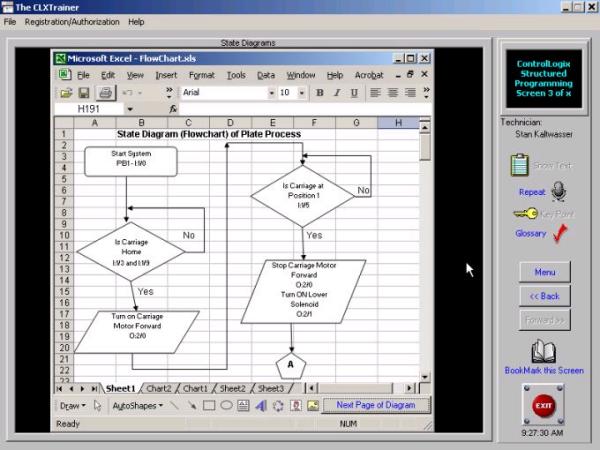The width and height of the screenshot is (600, 450).
Task: Apply left text alignment
Action: tap(375, 93)
